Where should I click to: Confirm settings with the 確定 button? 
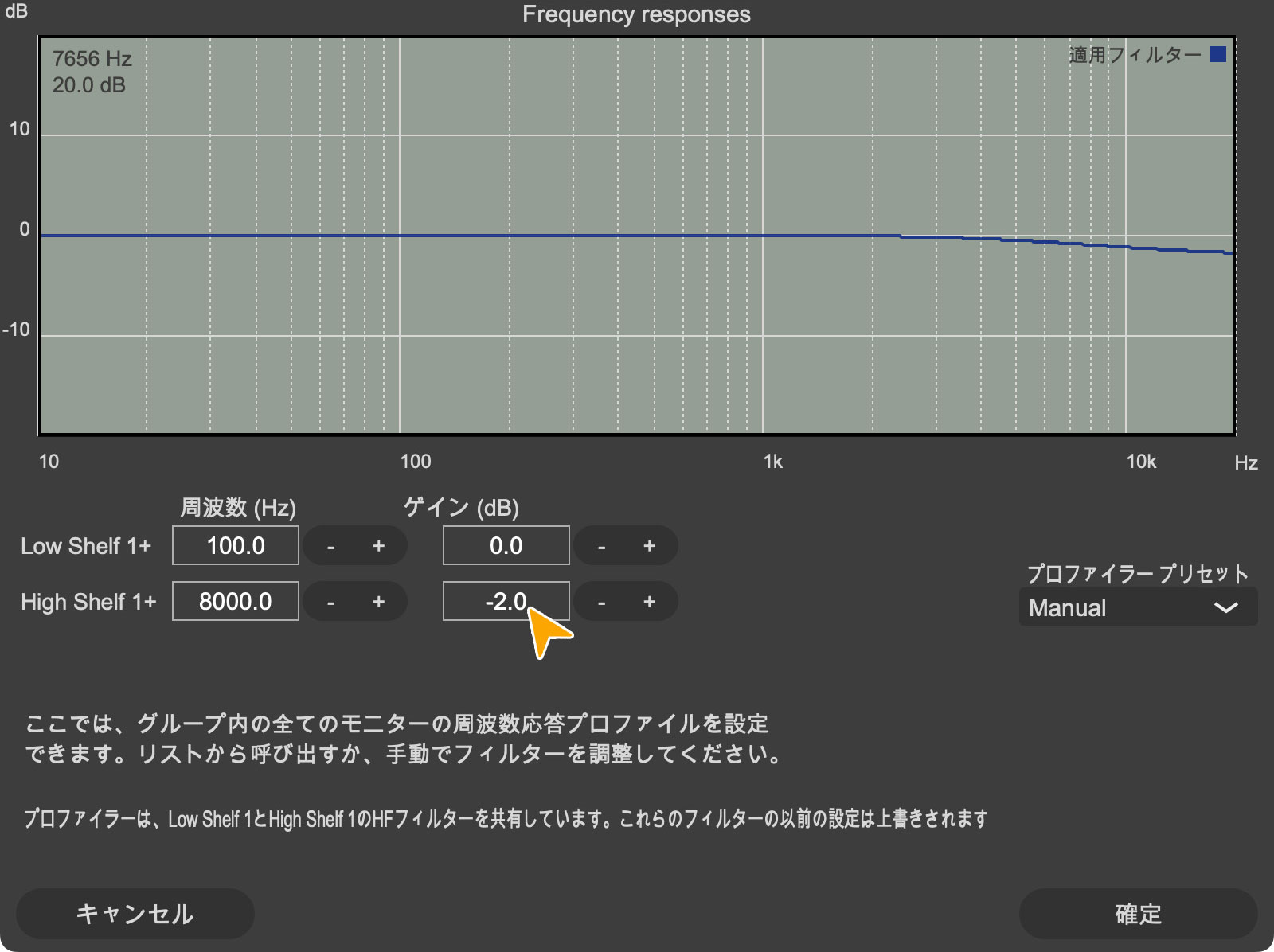pyautogui.click(x=1139, y=914)
